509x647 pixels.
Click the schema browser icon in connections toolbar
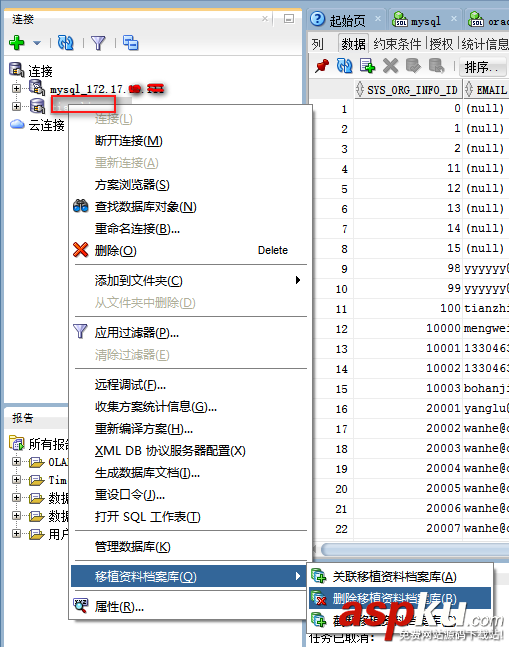[x=131, y=43]
